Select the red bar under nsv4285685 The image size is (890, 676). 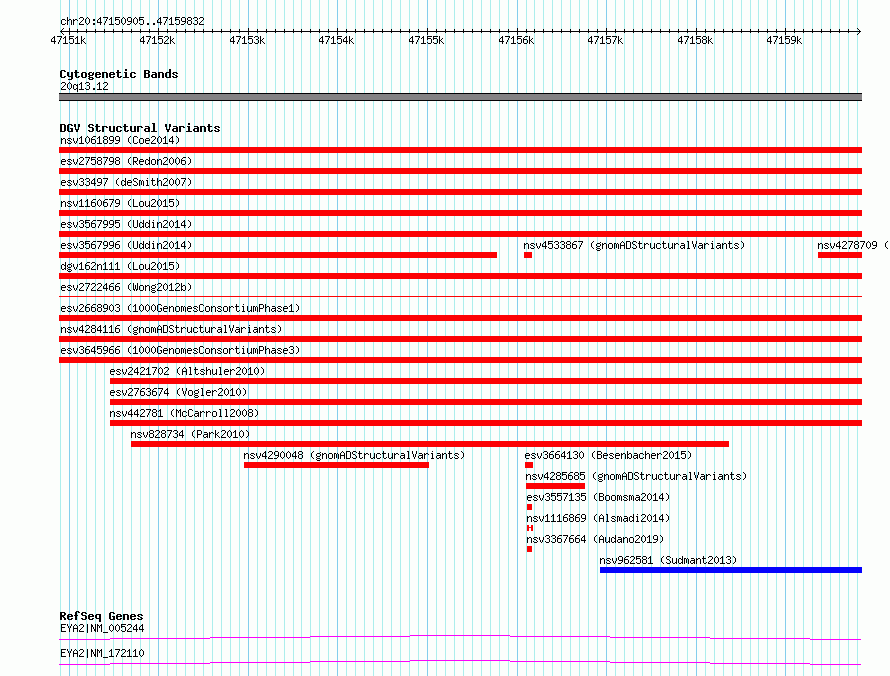[x=555, y=486]
